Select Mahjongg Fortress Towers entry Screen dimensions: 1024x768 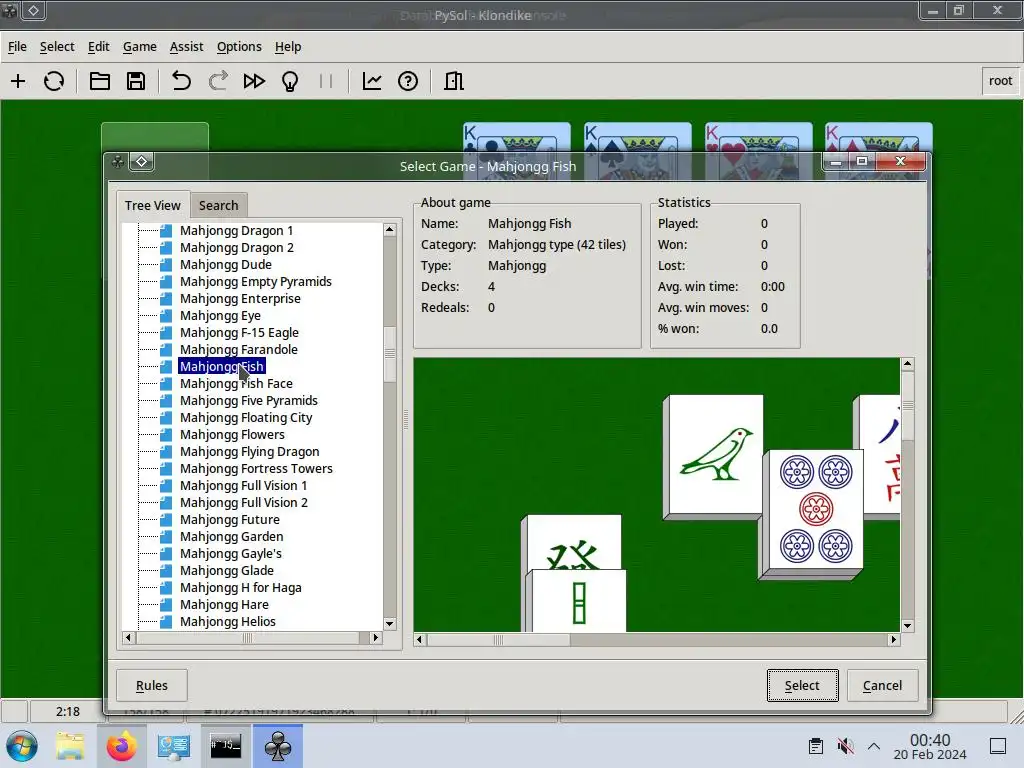(256, 468)
